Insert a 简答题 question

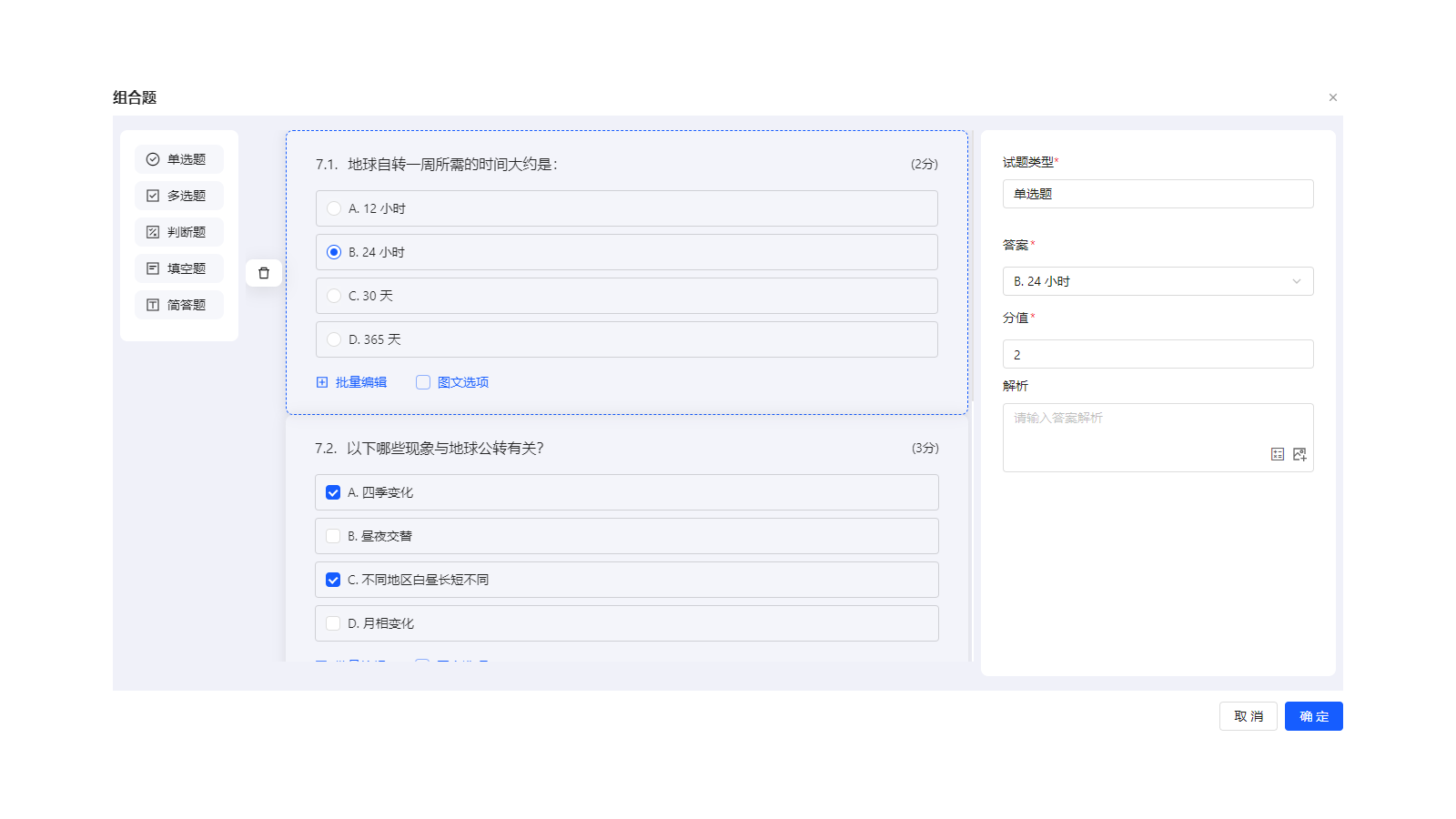(178, 304)
